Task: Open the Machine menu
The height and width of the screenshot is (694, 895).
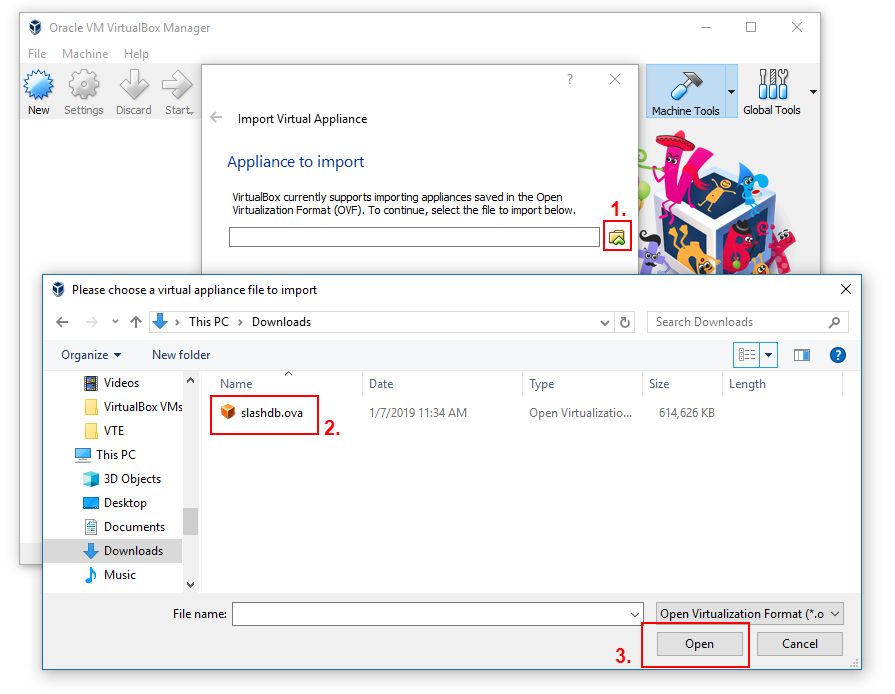Action: click(x=85, y=54)
